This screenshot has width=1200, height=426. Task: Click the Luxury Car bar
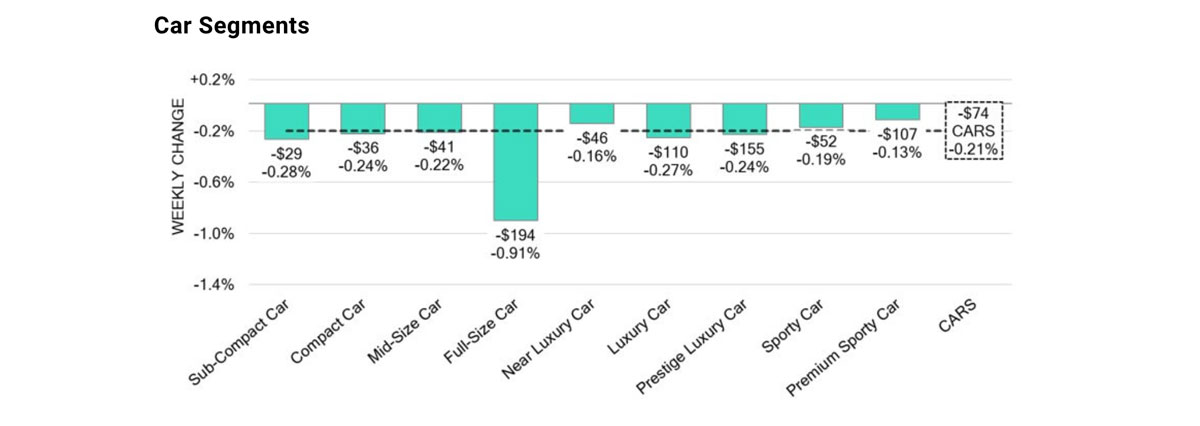coord(668,120)
